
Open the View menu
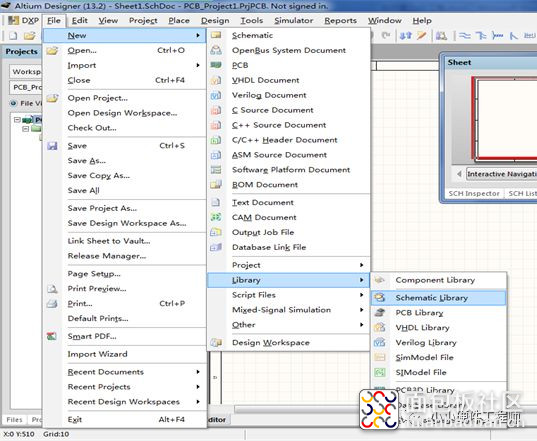(108, 21)
